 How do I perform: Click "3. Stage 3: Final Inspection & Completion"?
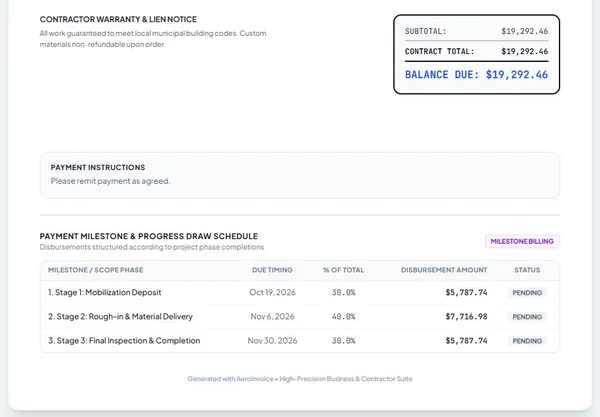124,340
